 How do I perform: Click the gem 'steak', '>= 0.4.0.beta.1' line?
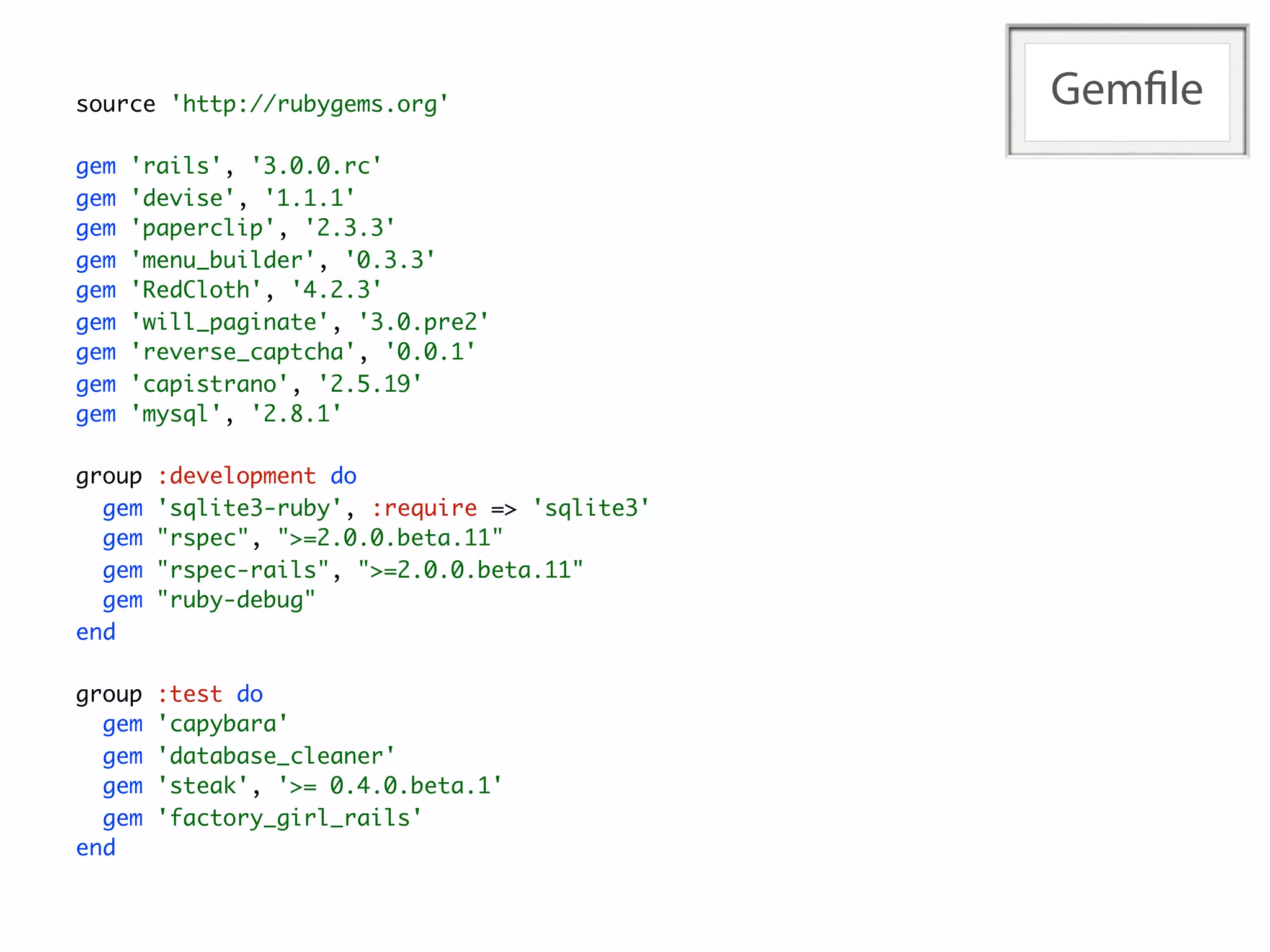point(303,786)
